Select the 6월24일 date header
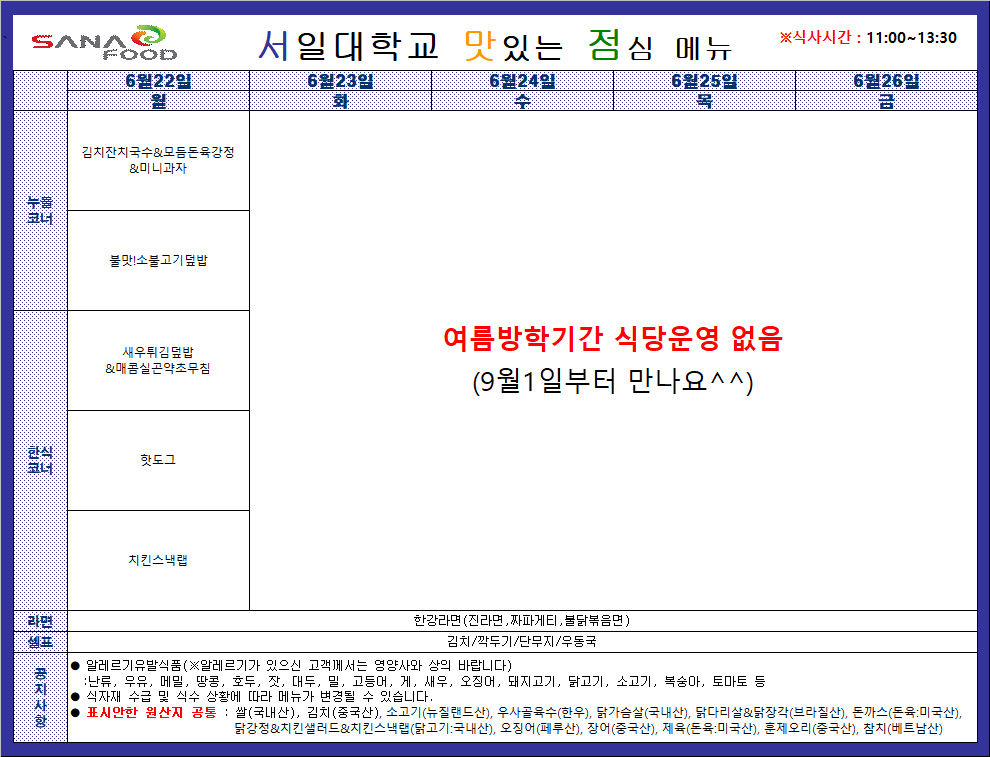 click(x=522, y=81)
